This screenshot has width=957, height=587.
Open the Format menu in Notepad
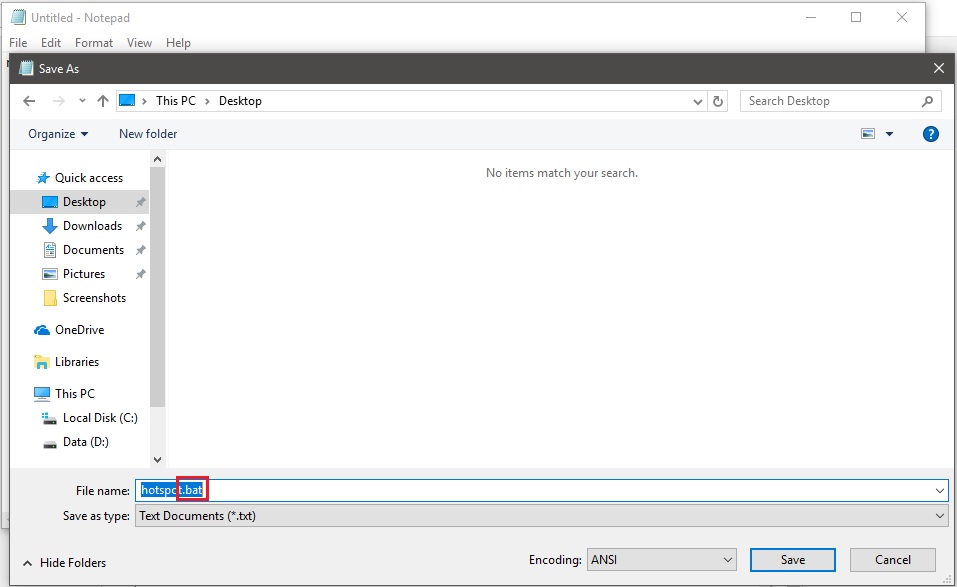tap(94, 42)
